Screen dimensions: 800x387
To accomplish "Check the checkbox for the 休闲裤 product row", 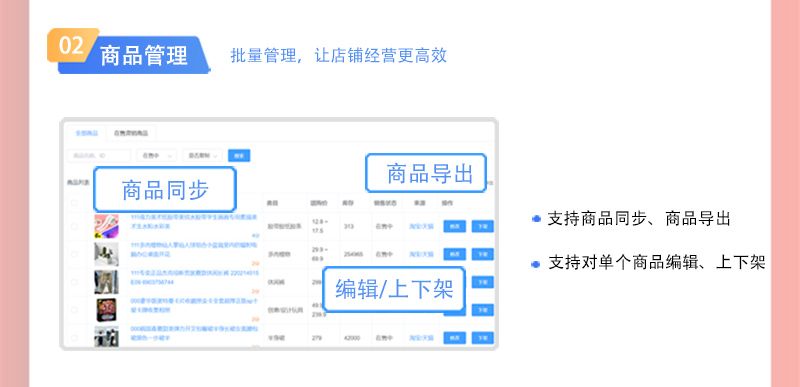I will tap(74, 282).
